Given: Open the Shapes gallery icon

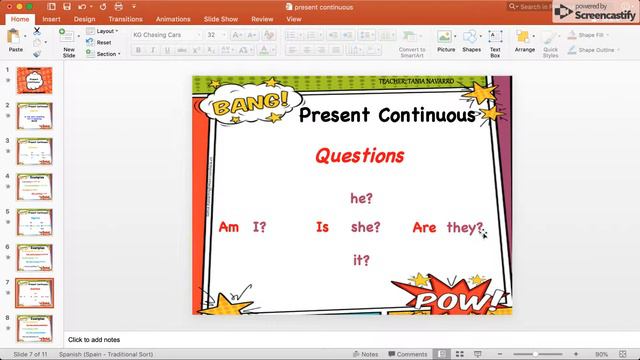Looking at the screenshot, I should tap(469, 37).
